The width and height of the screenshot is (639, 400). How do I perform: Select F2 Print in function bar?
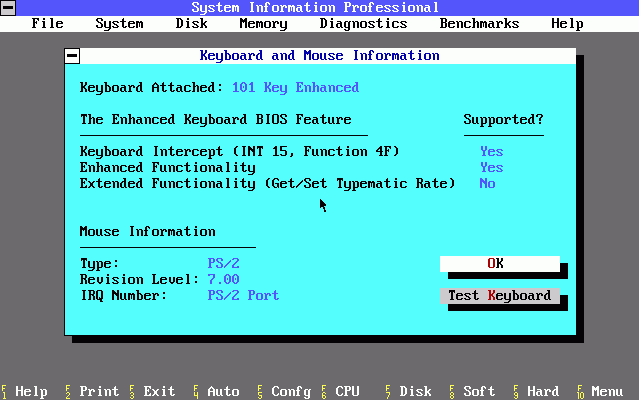point(90,391)
